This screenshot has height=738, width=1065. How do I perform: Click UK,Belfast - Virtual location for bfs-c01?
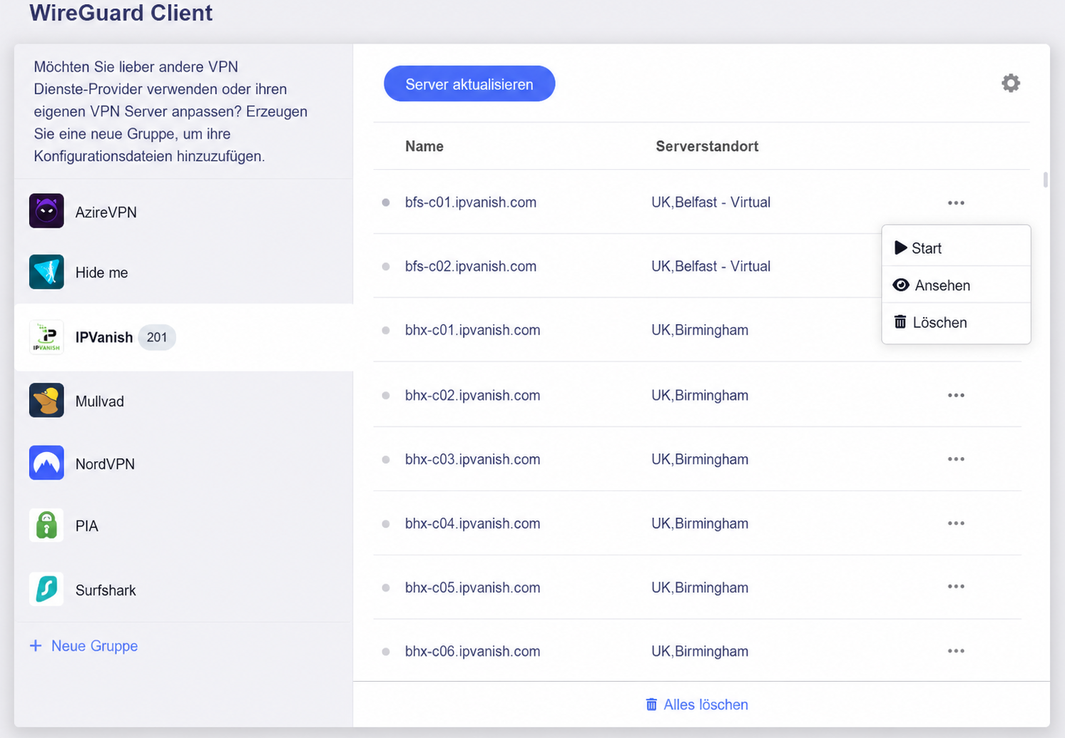coord(710,202)
